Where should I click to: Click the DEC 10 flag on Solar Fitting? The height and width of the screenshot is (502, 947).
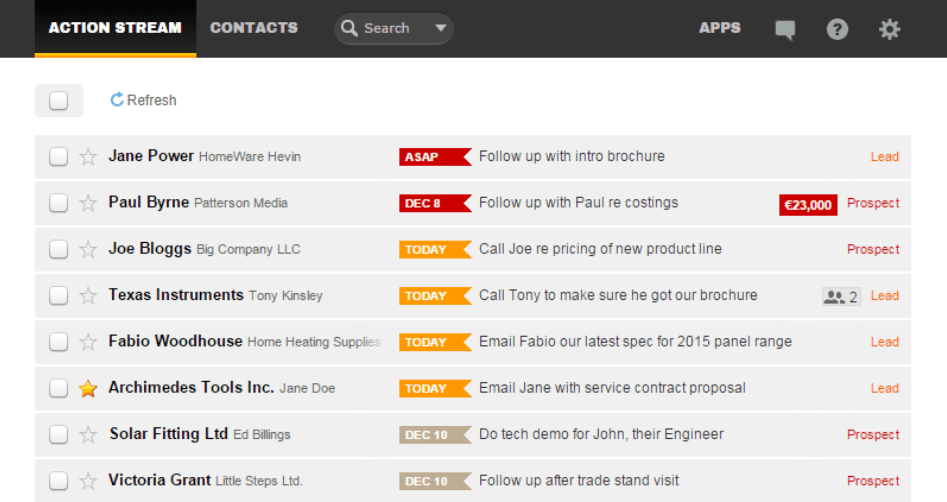coord(435,435)
